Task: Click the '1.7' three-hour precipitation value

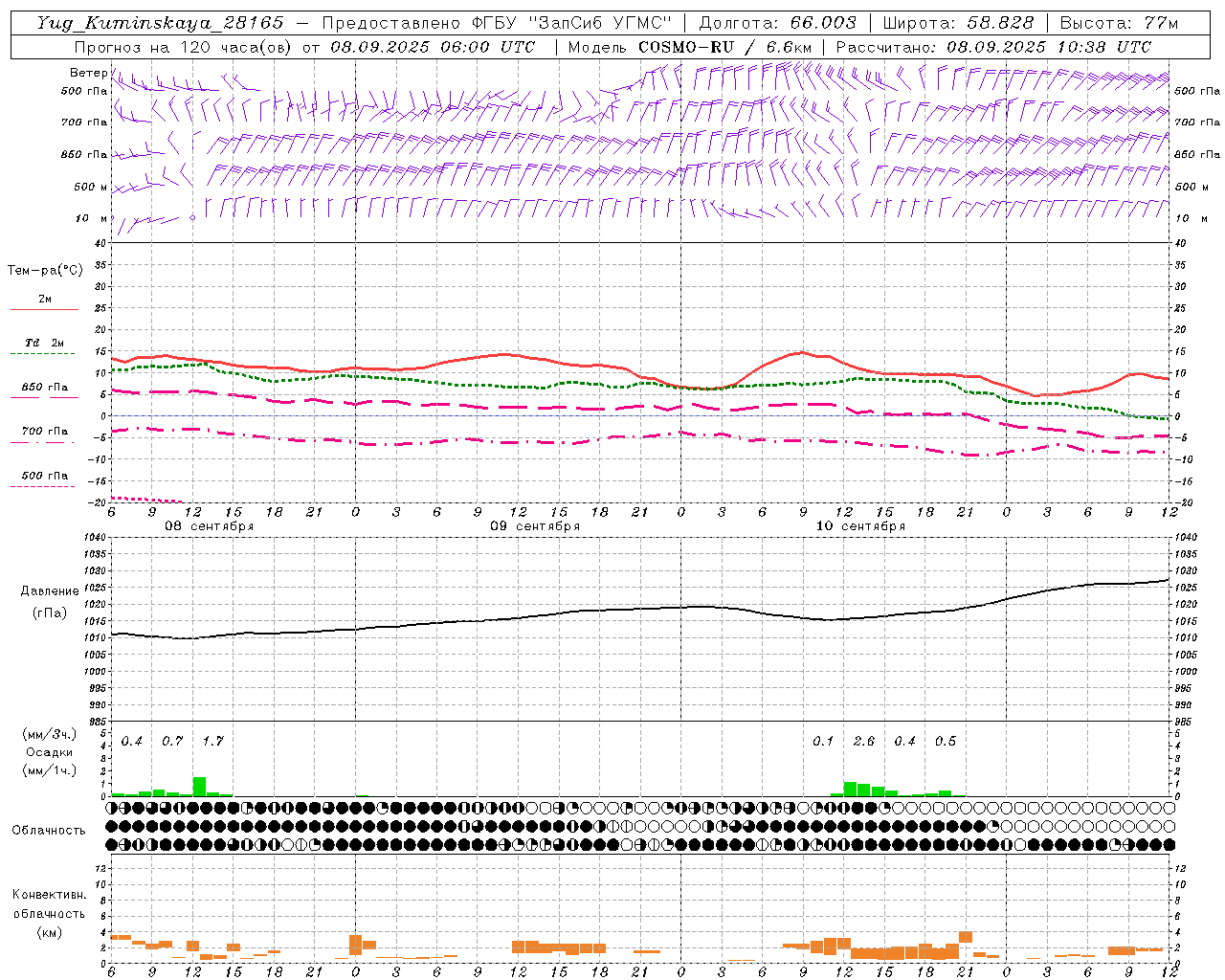Action: 212,742
